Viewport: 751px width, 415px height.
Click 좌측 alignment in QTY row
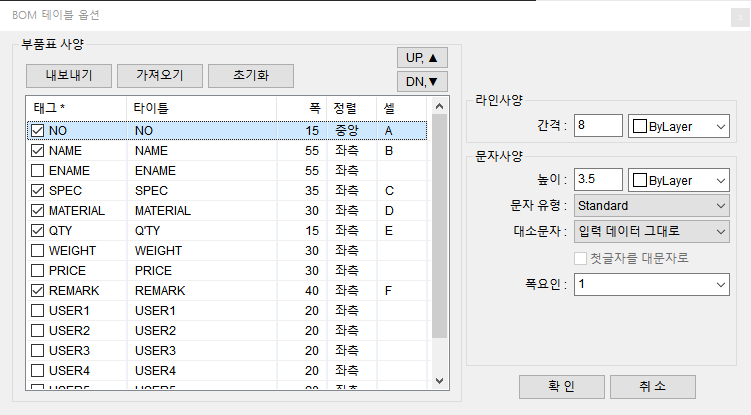click(x=347, y=231)
